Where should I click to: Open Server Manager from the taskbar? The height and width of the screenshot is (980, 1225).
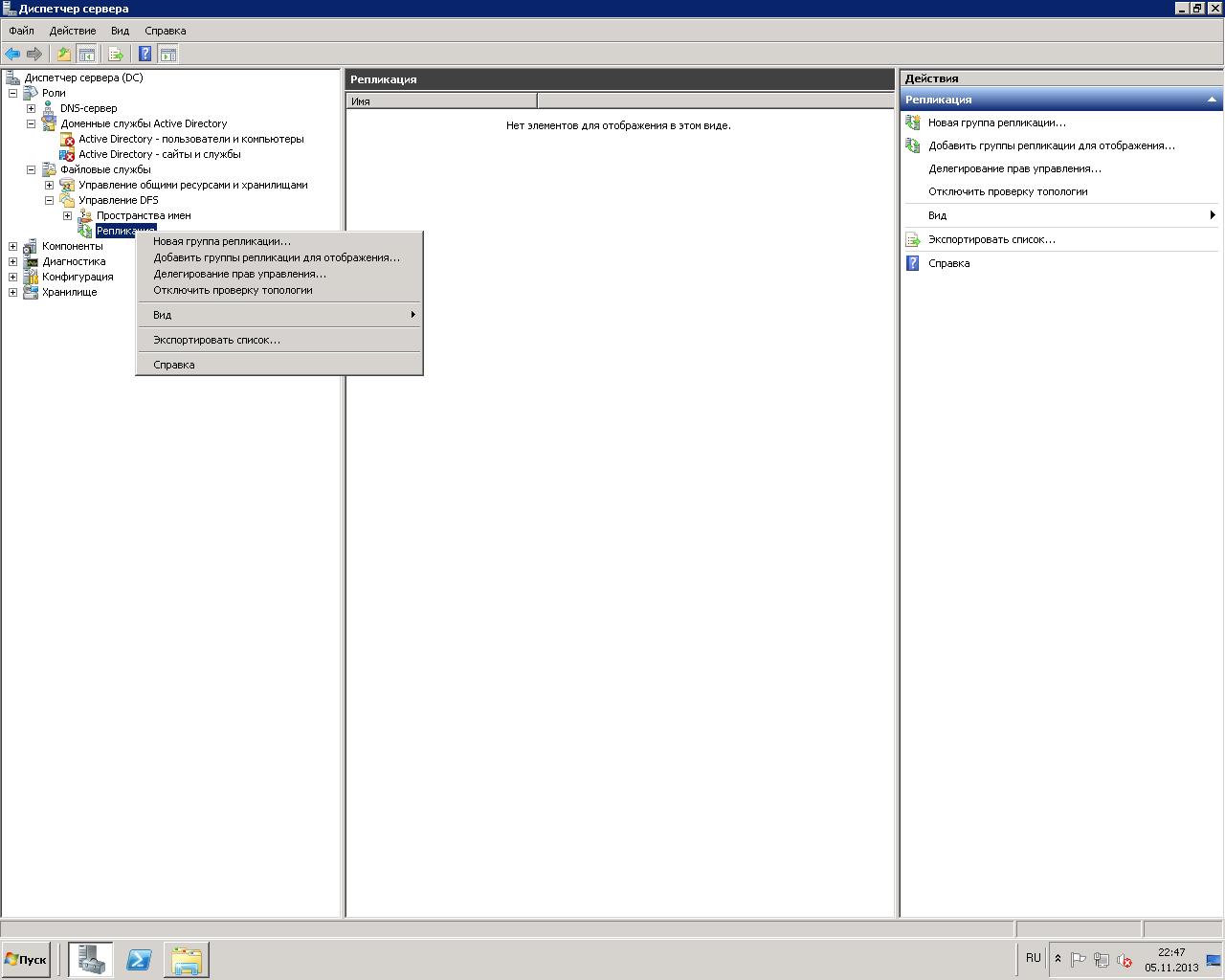click(x=91, y=960)
